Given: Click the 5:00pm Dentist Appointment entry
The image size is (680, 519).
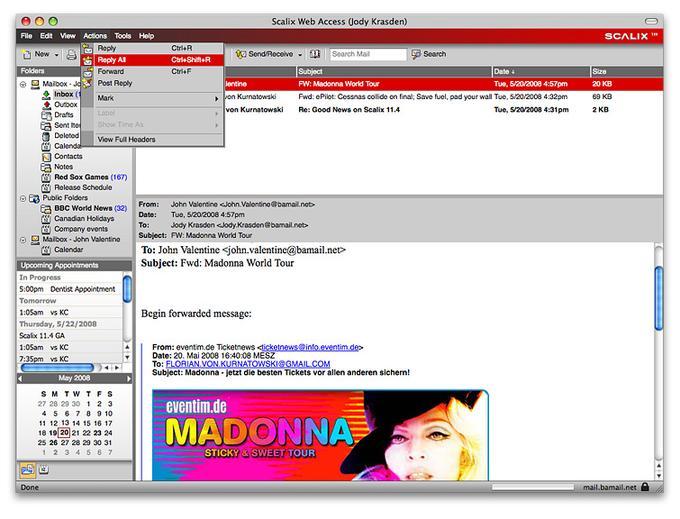Looking at the screenshot, I should click(x=69, y=289).
